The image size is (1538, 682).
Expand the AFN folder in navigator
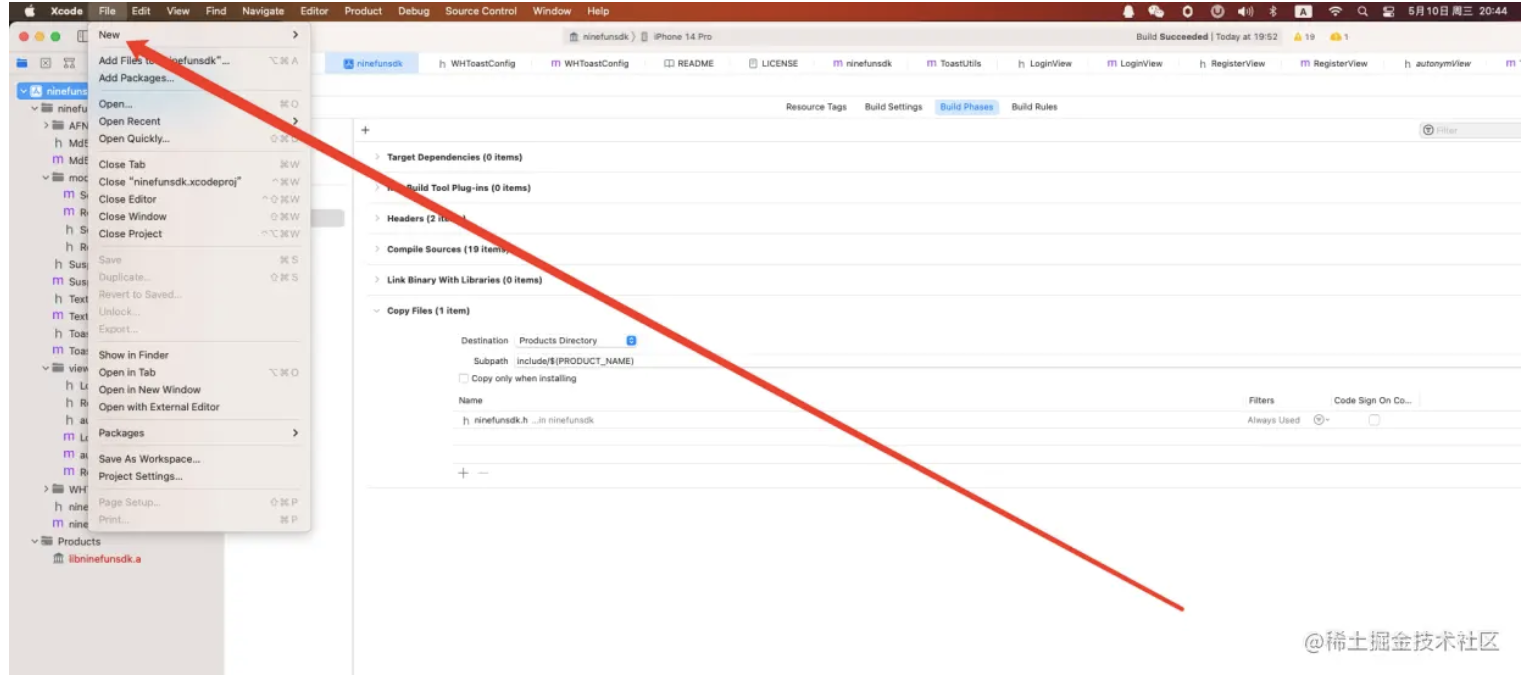click(46, 125)
